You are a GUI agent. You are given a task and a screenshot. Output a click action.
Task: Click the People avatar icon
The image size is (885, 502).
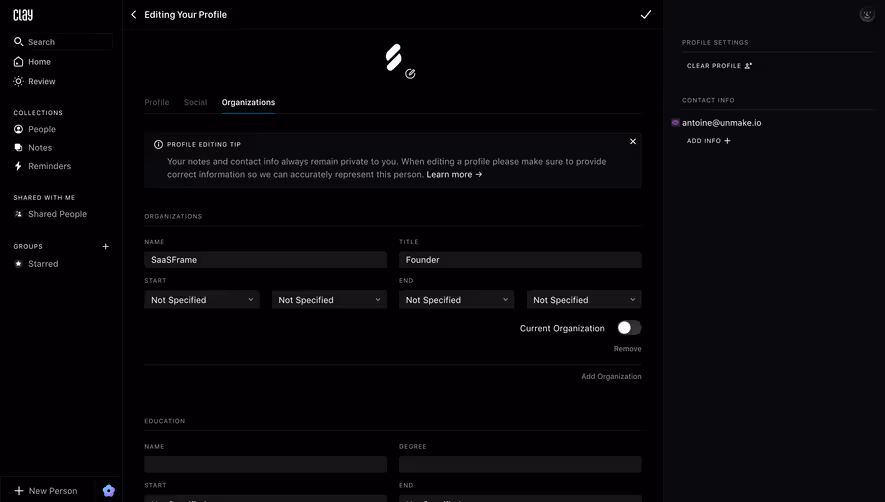18,129
